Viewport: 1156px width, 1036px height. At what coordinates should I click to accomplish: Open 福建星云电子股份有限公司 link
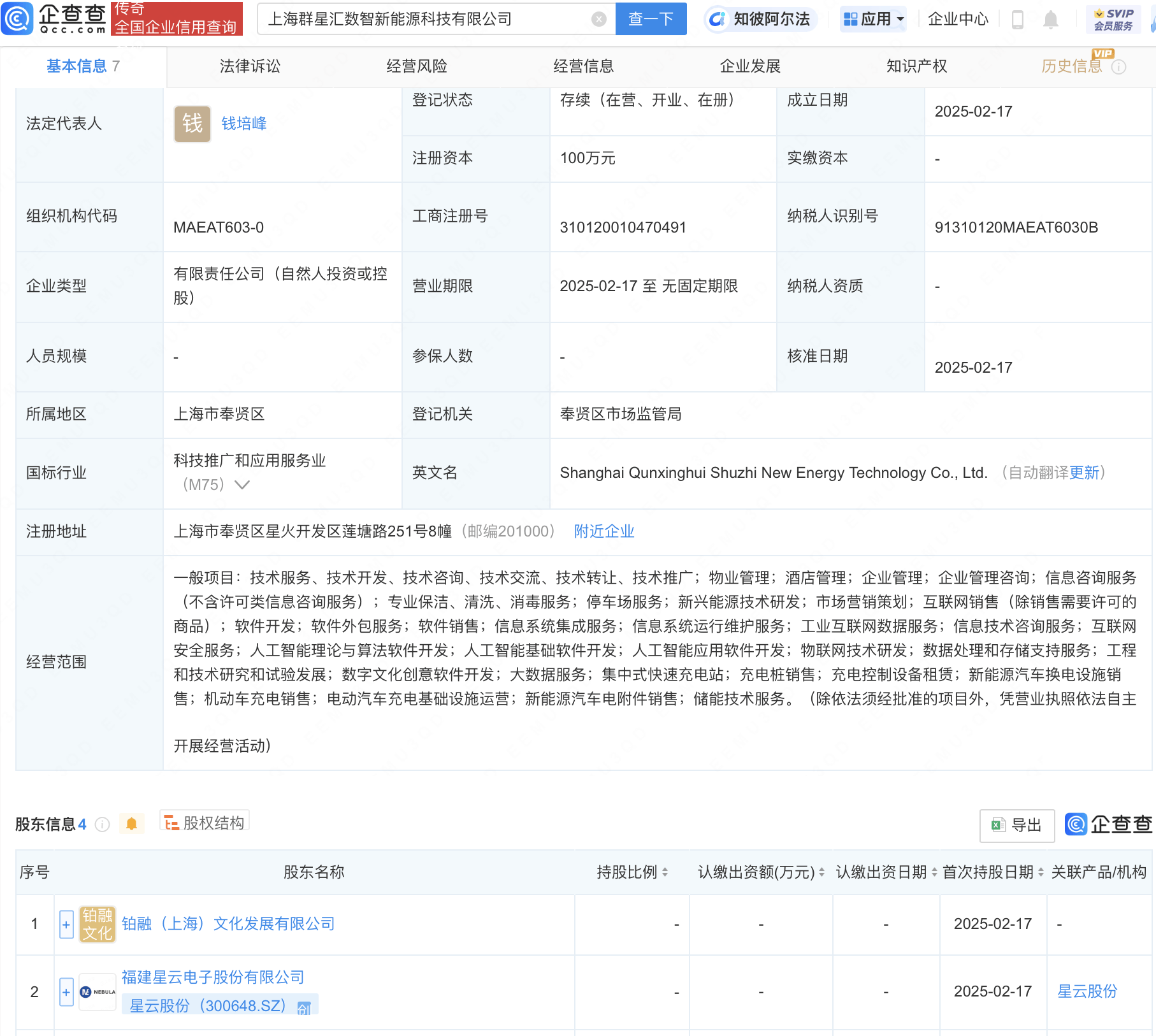pos(213,977)
